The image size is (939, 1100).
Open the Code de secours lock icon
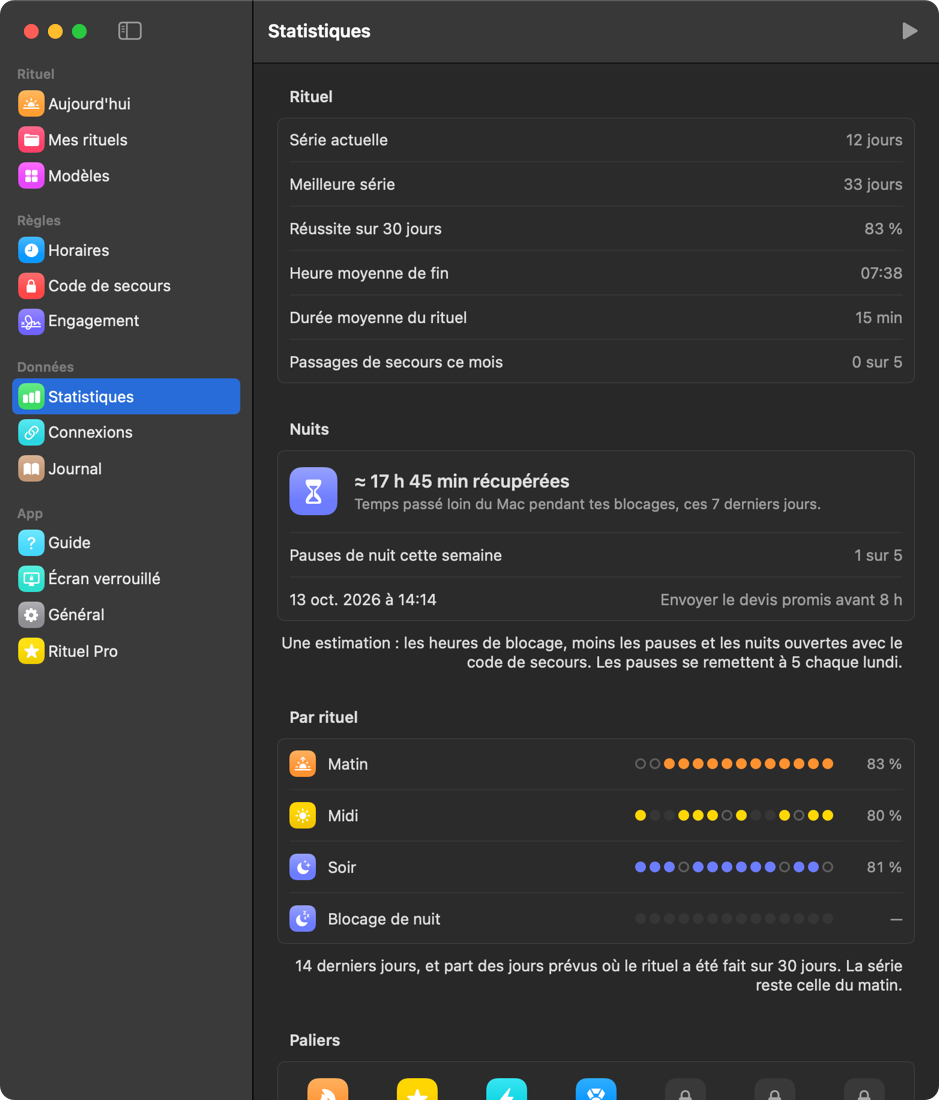[x=31, y=286]
